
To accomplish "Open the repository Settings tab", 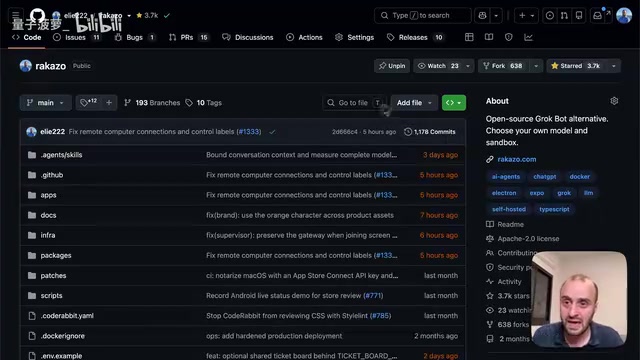I will 354,37.
